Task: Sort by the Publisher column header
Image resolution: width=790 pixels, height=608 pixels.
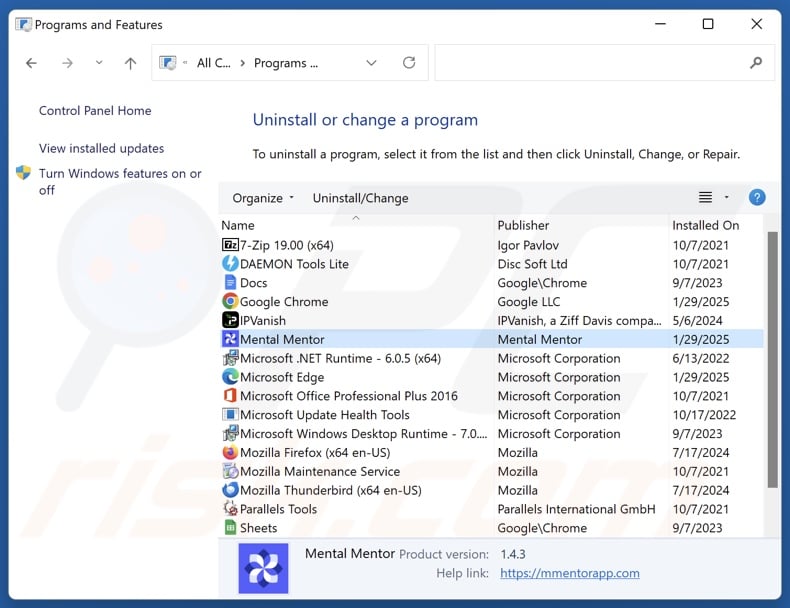Action: 523,225
